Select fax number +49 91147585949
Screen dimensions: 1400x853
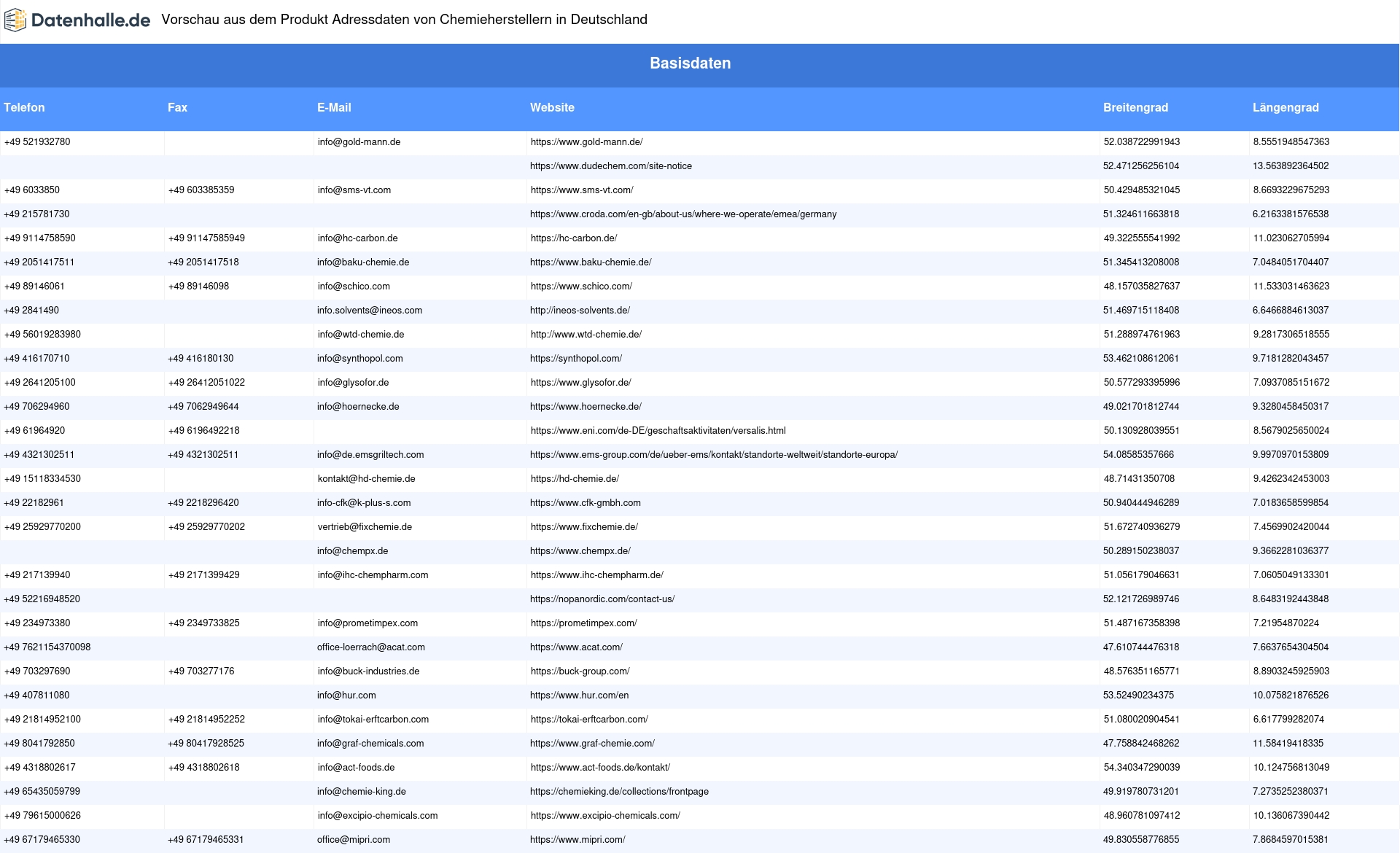tap(206, 238)
